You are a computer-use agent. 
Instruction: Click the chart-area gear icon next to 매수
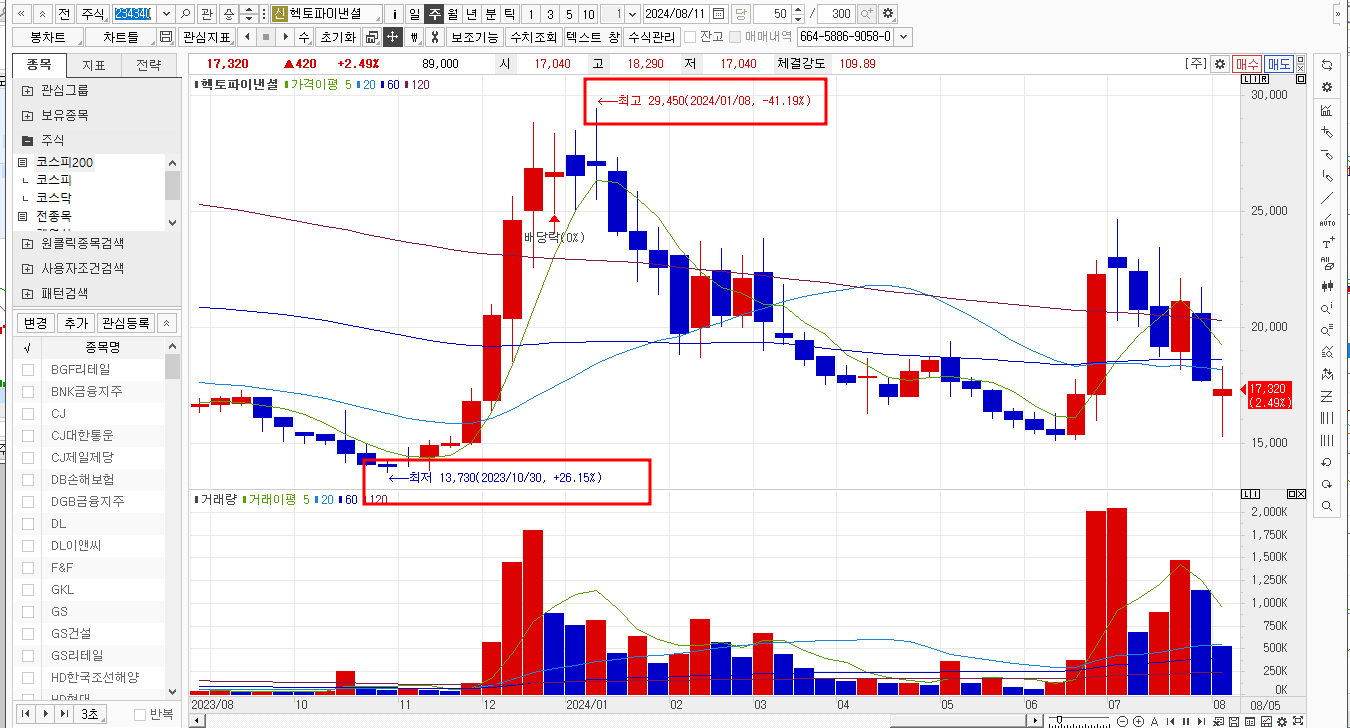point(1219,63)
